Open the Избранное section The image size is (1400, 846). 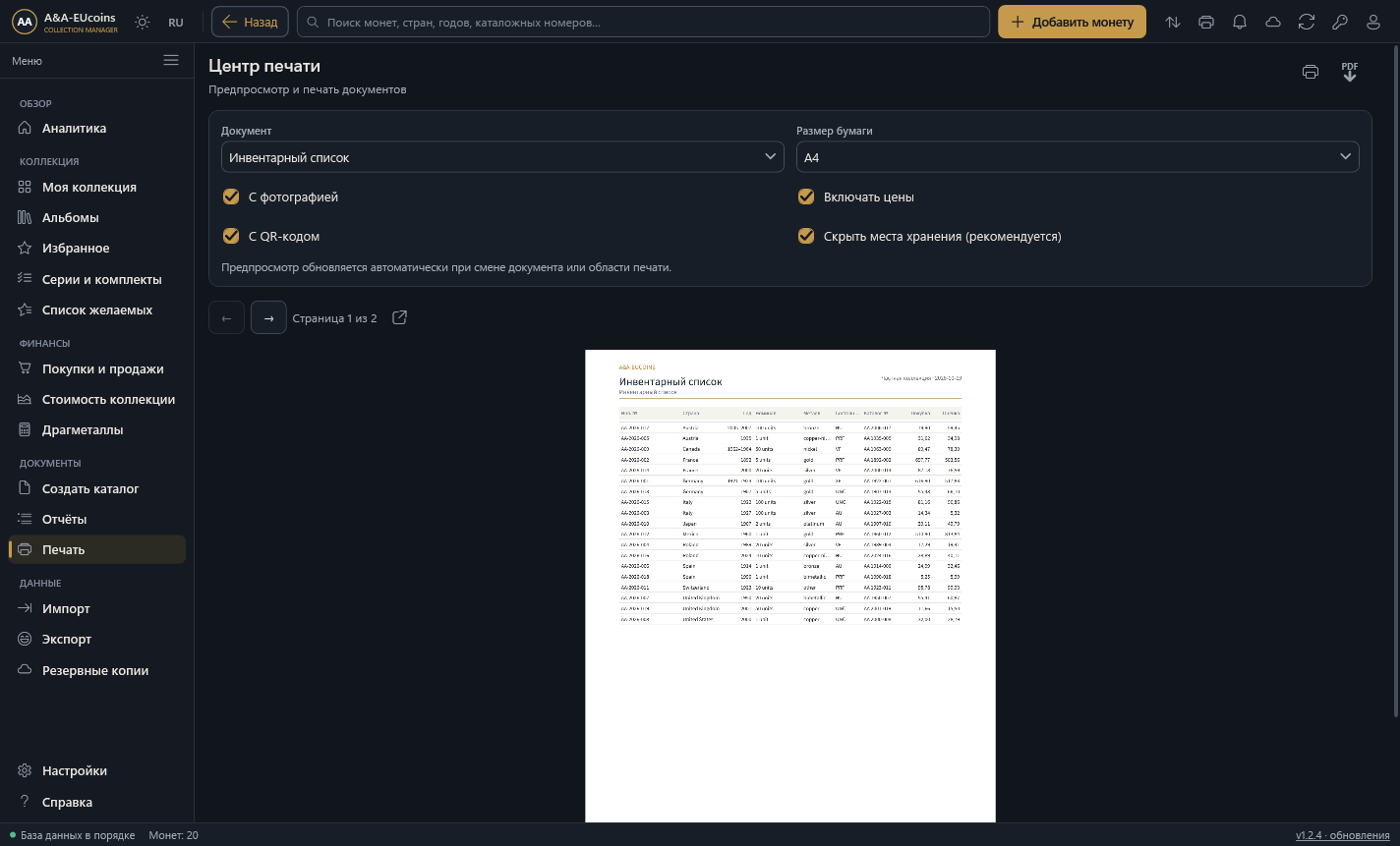(x=96, y=248)
